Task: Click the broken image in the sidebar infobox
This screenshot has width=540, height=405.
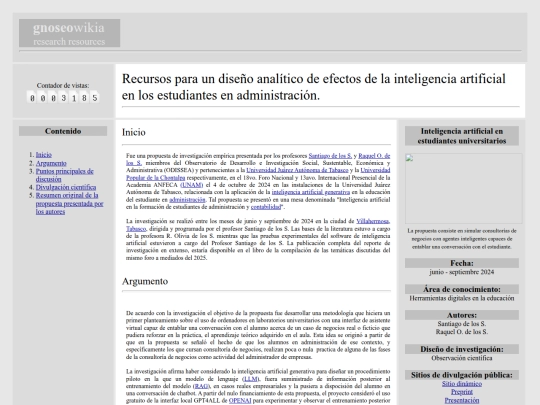Action: tap(464, 188)
